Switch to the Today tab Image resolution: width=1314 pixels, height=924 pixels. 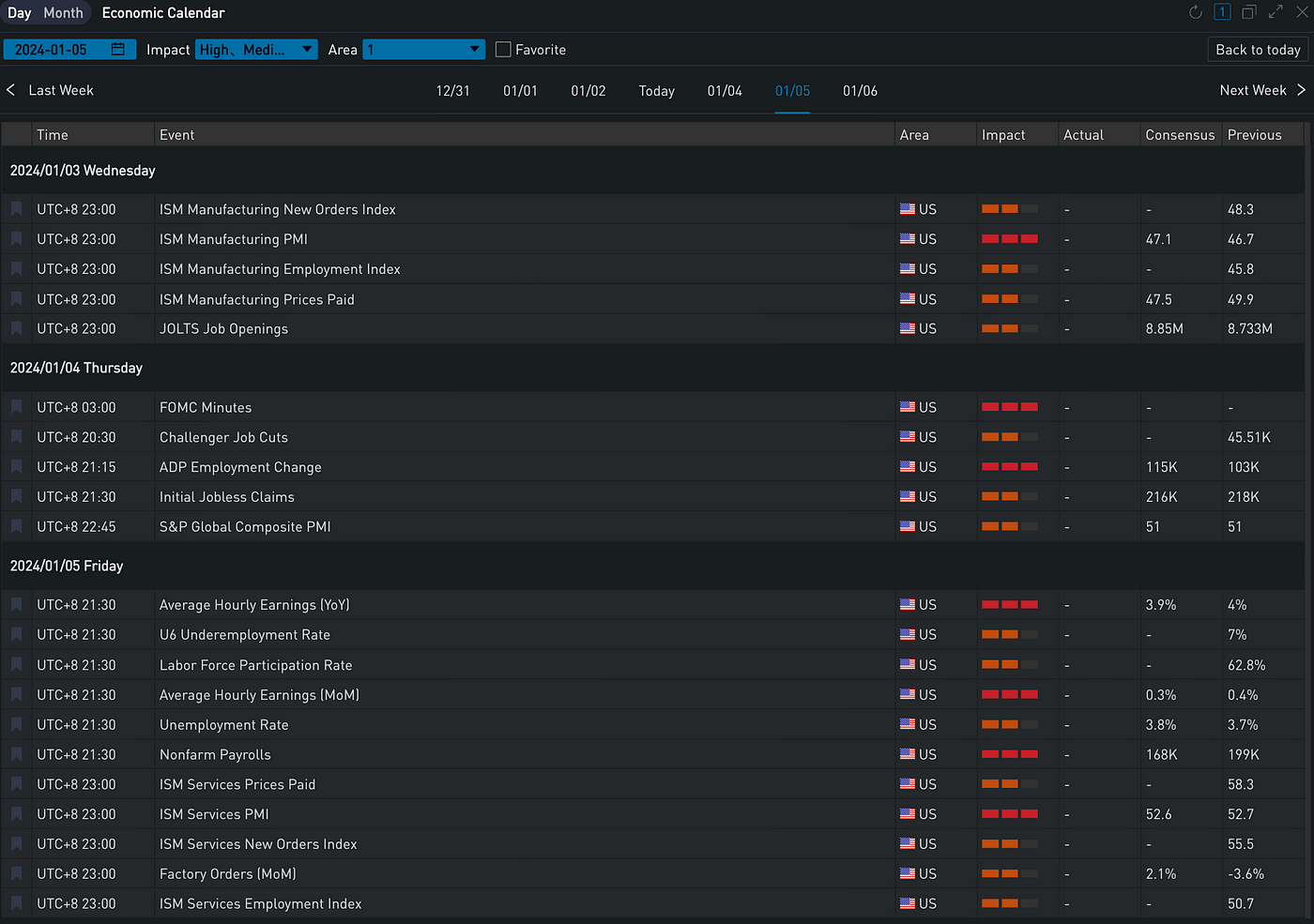tap(656, 91)
